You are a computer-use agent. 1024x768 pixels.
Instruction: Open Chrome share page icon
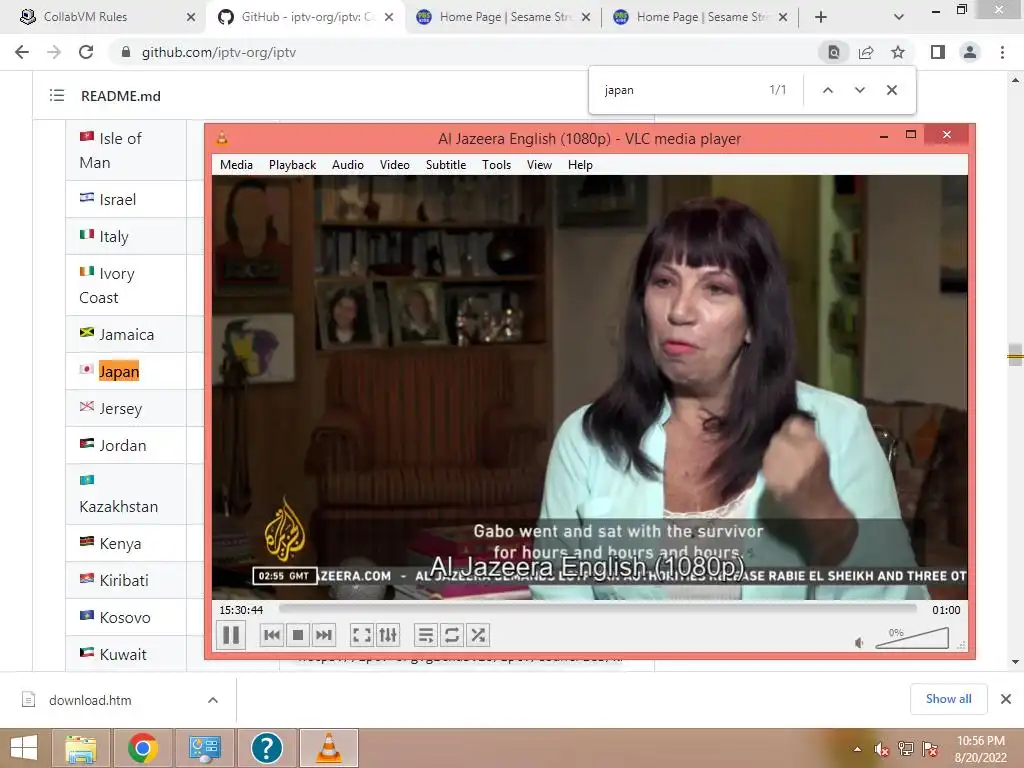coord(866,52)
